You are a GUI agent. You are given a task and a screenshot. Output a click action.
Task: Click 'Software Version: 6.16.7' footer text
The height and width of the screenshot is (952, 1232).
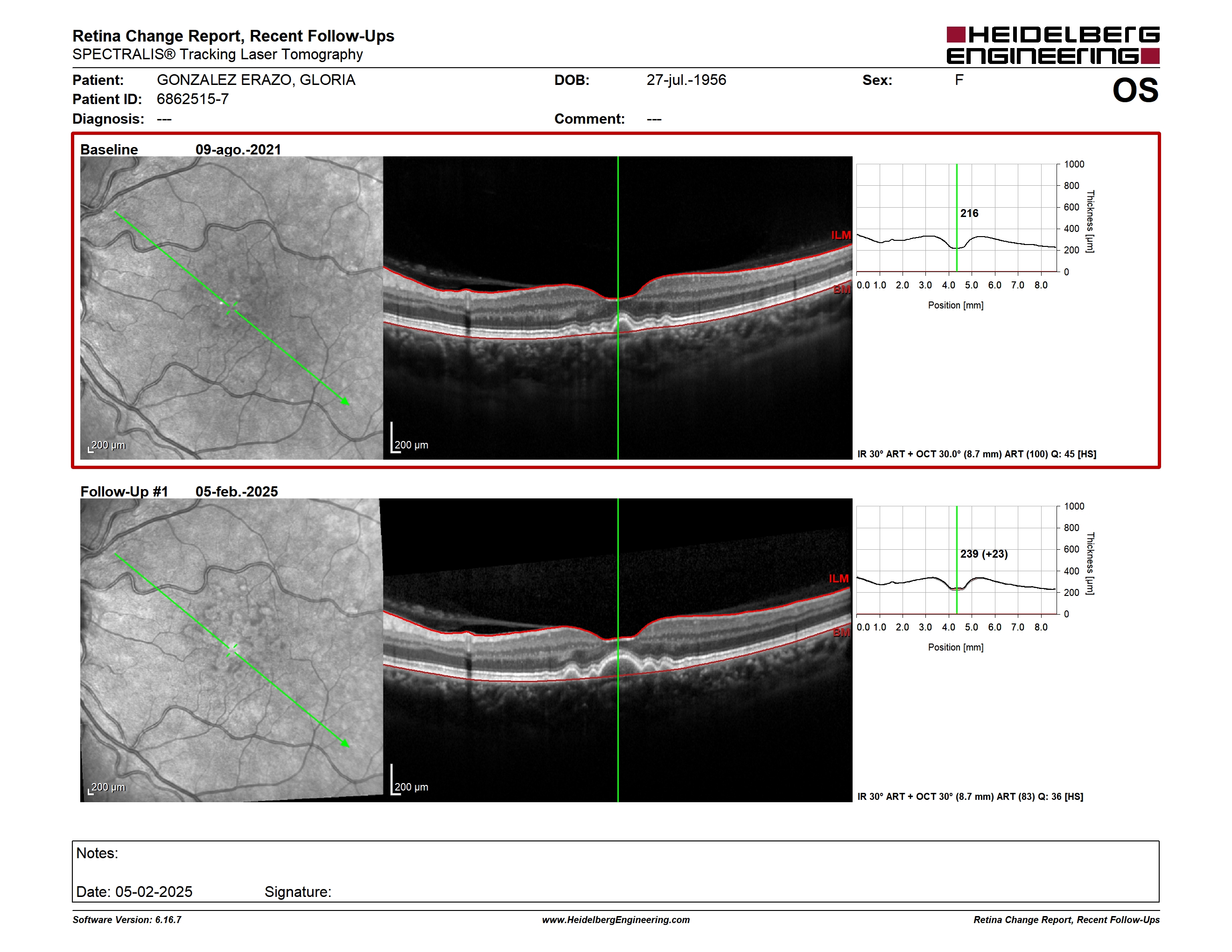127,920
